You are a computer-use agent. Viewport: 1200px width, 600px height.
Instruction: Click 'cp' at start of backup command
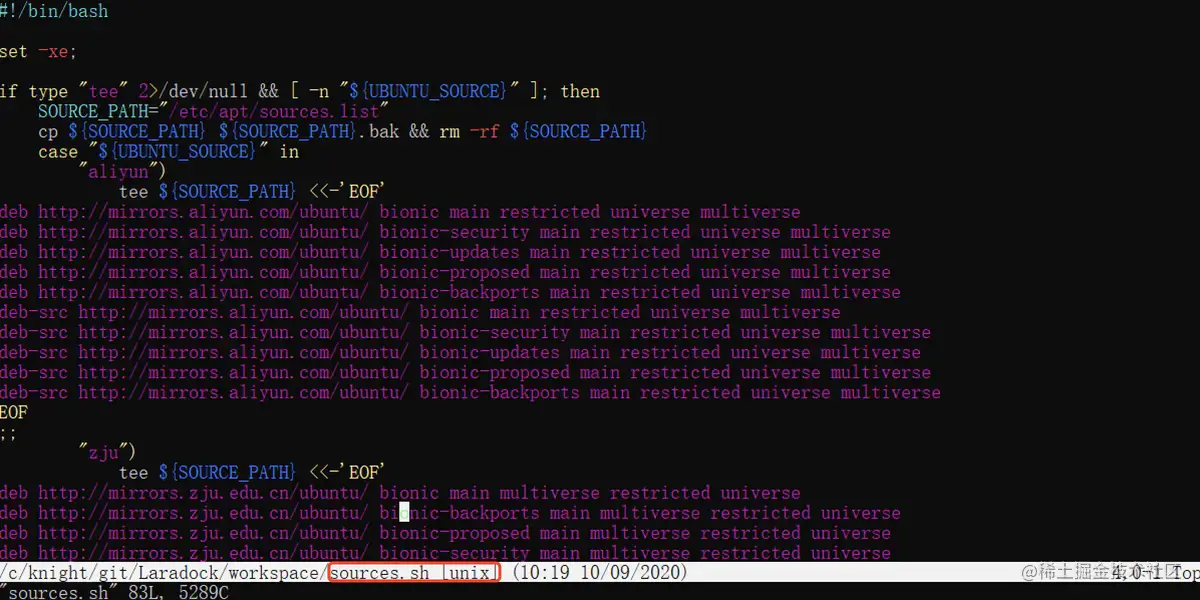(x=48, y=131)
